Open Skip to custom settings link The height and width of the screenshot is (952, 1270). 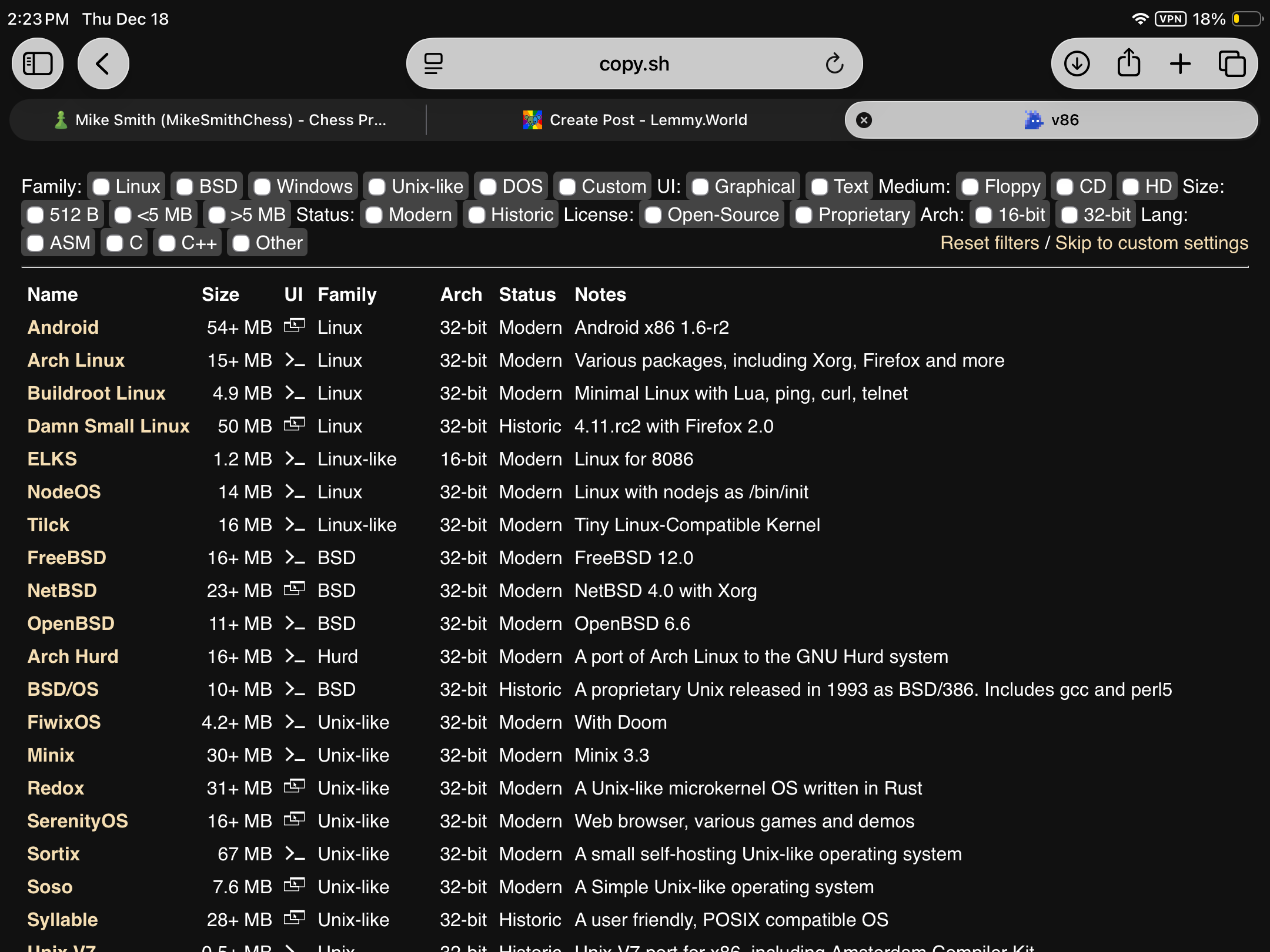pyautogui.click(x=1151, y=243)
